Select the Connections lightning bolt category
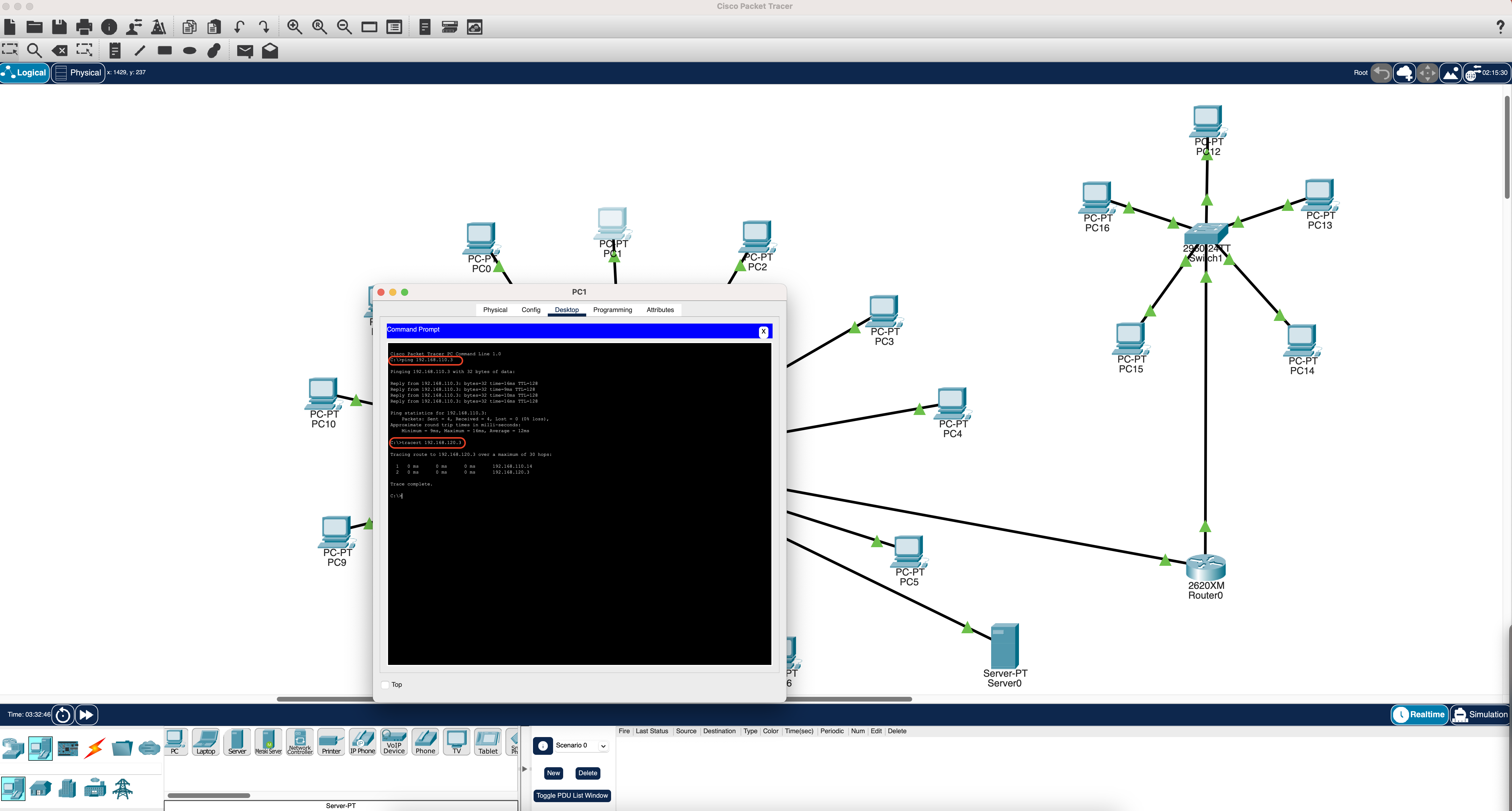 (95, 748)
